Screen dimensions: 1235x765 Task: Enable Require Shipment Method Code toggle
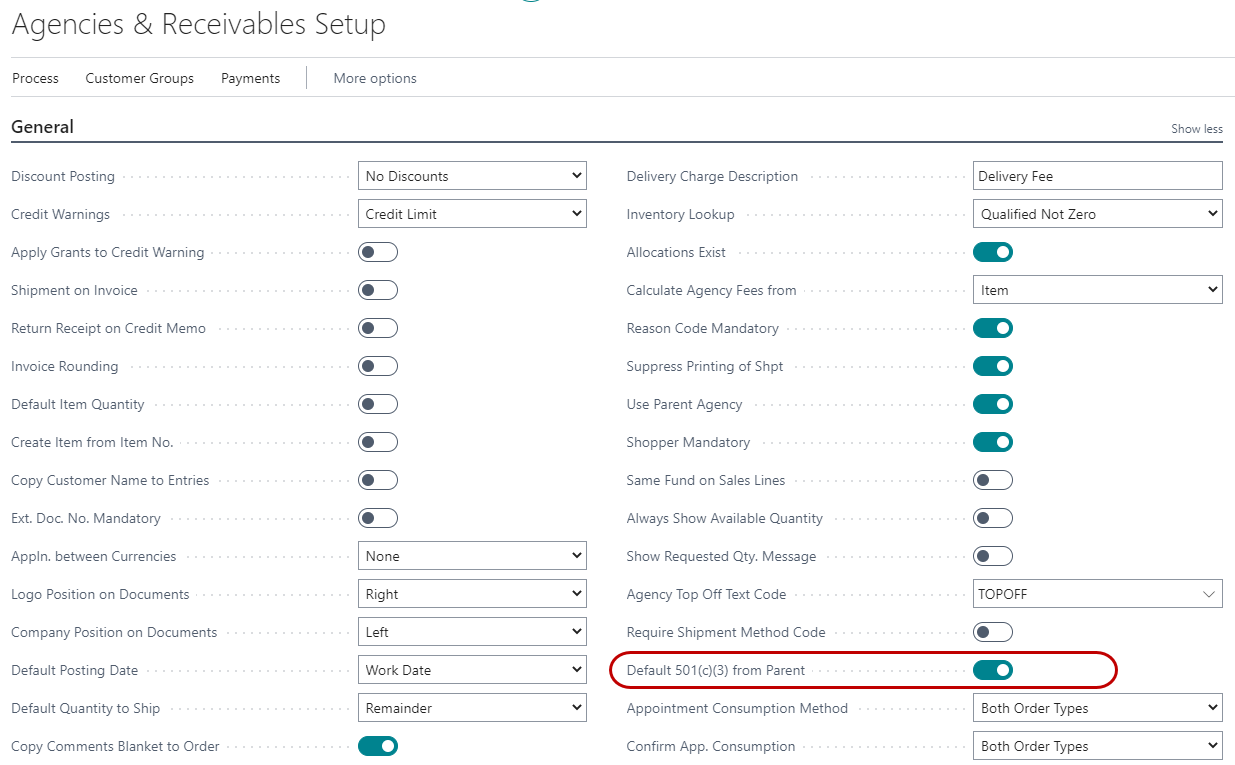992,632
